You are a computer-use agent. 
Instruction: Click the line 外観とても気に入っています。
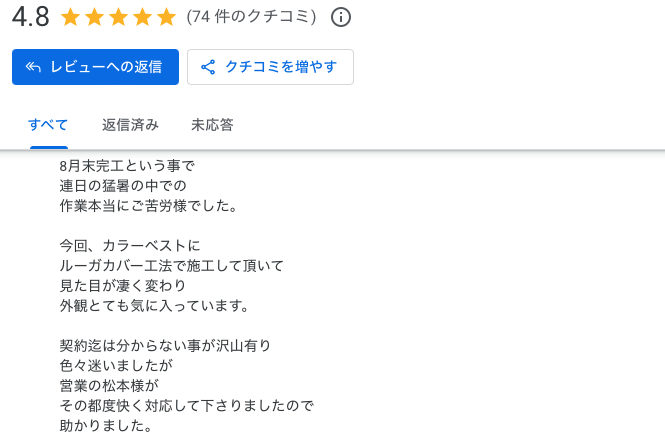point(154,305)
